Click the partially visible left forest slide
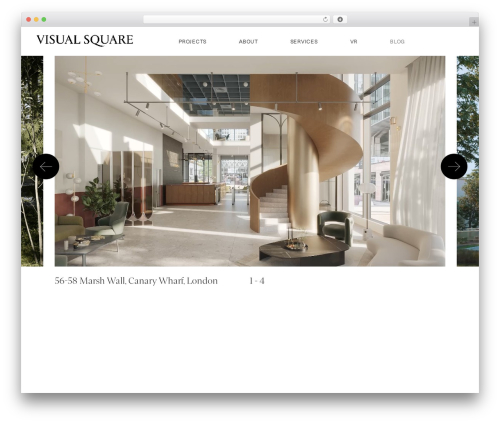Image resolution: width=500 pixels, height=423 pixels. tap(32, 161)
